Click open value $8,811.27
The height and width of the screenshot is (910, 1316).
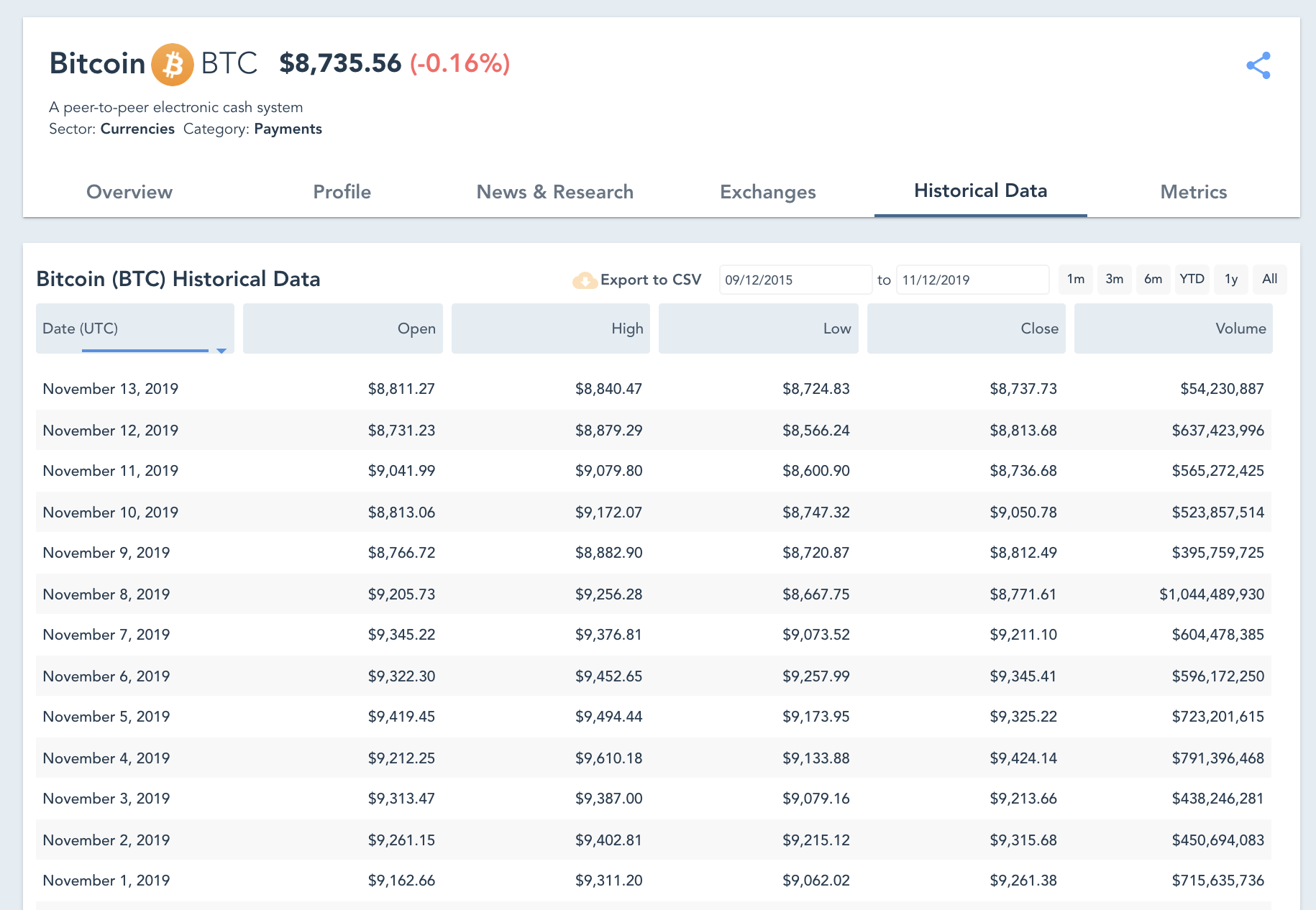(401, 389)
